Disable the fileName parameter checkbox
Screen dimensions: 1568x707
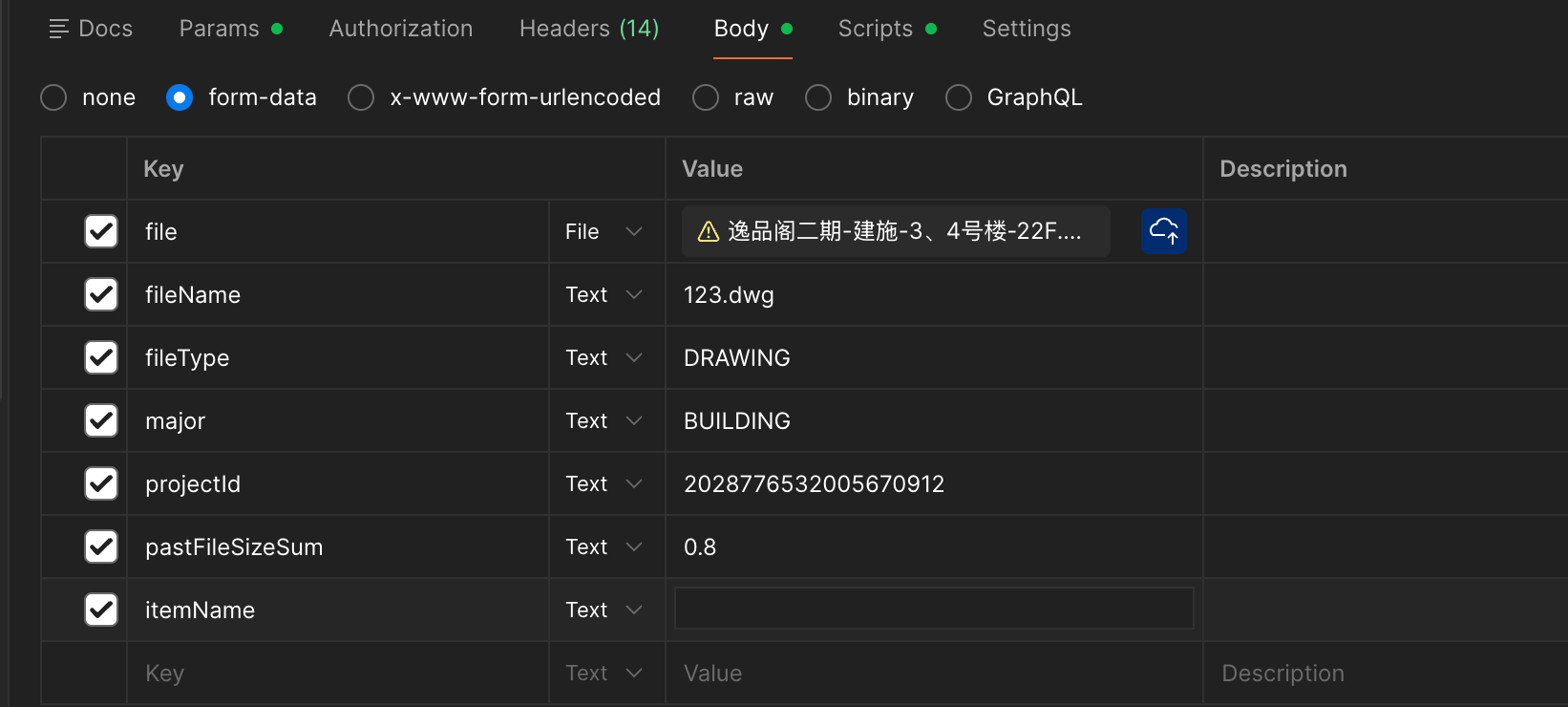[x=101, y=294]
